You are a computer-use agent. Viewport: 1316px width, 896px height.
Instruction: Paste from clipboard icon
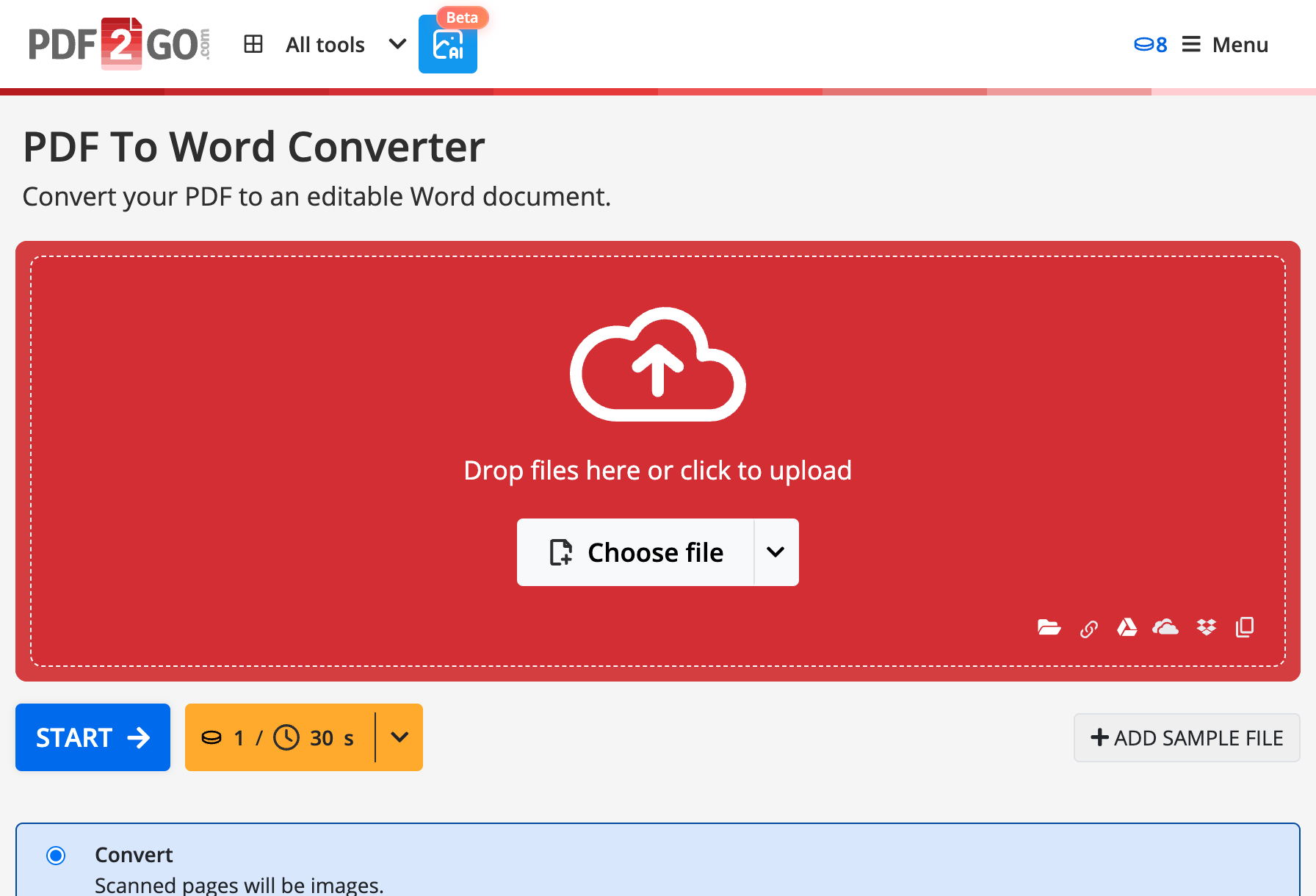1245,627
